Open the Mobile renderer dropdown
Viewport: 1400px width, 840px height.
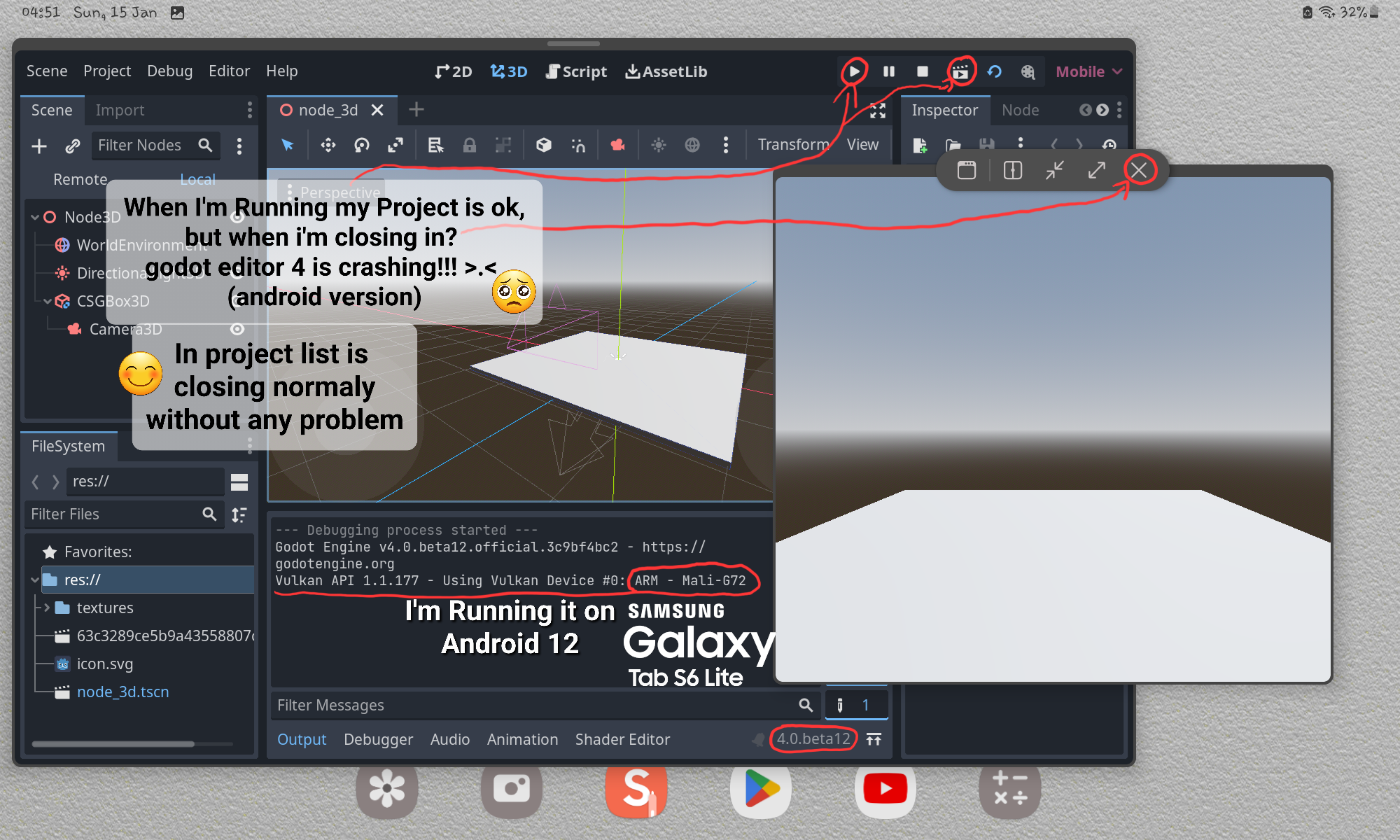[x=1088, y=71]
